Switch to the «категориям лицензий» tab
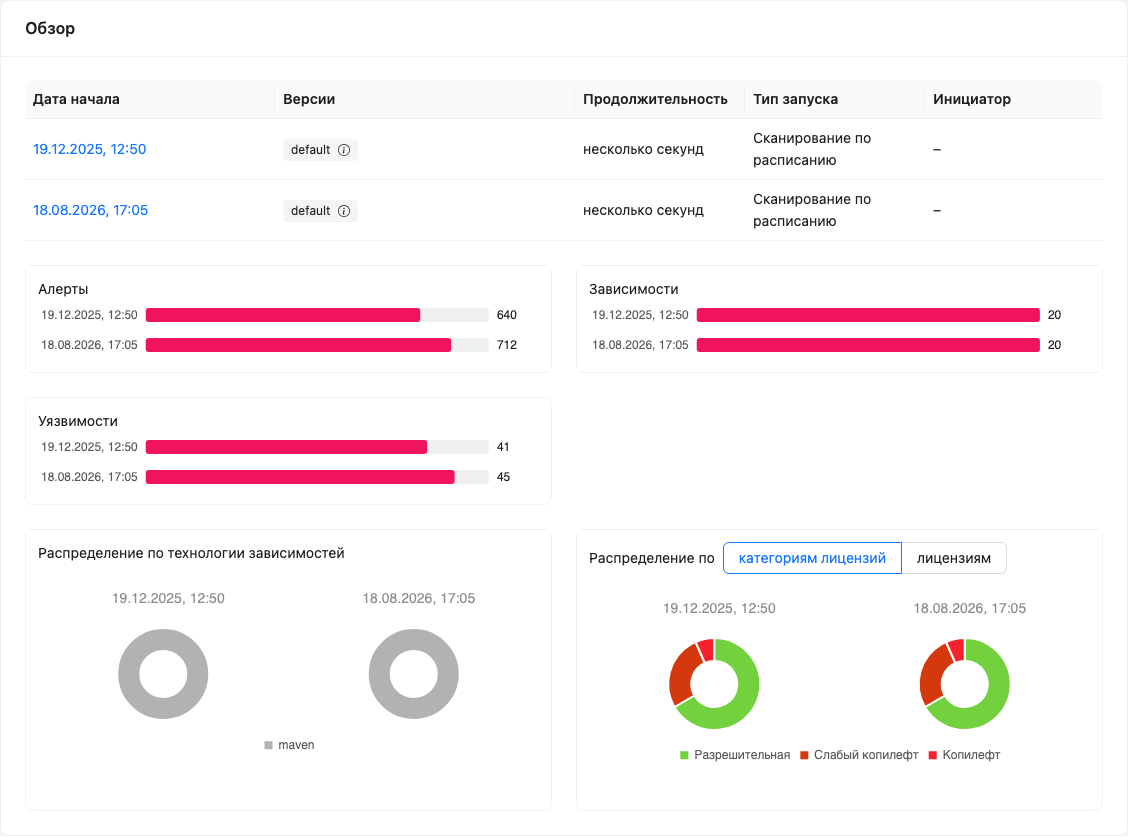Viewport: 1128px width, 837px height. 812,558
